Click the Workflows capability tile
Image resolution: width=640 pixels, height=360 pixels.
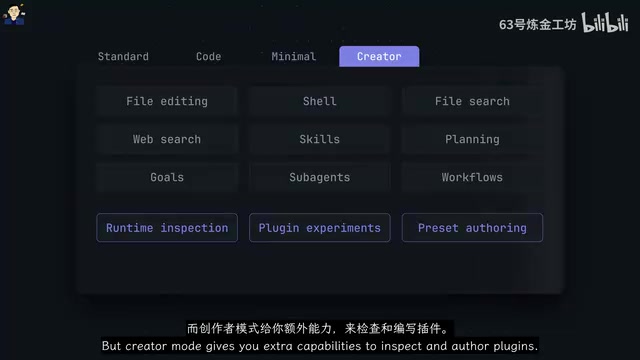472,177
